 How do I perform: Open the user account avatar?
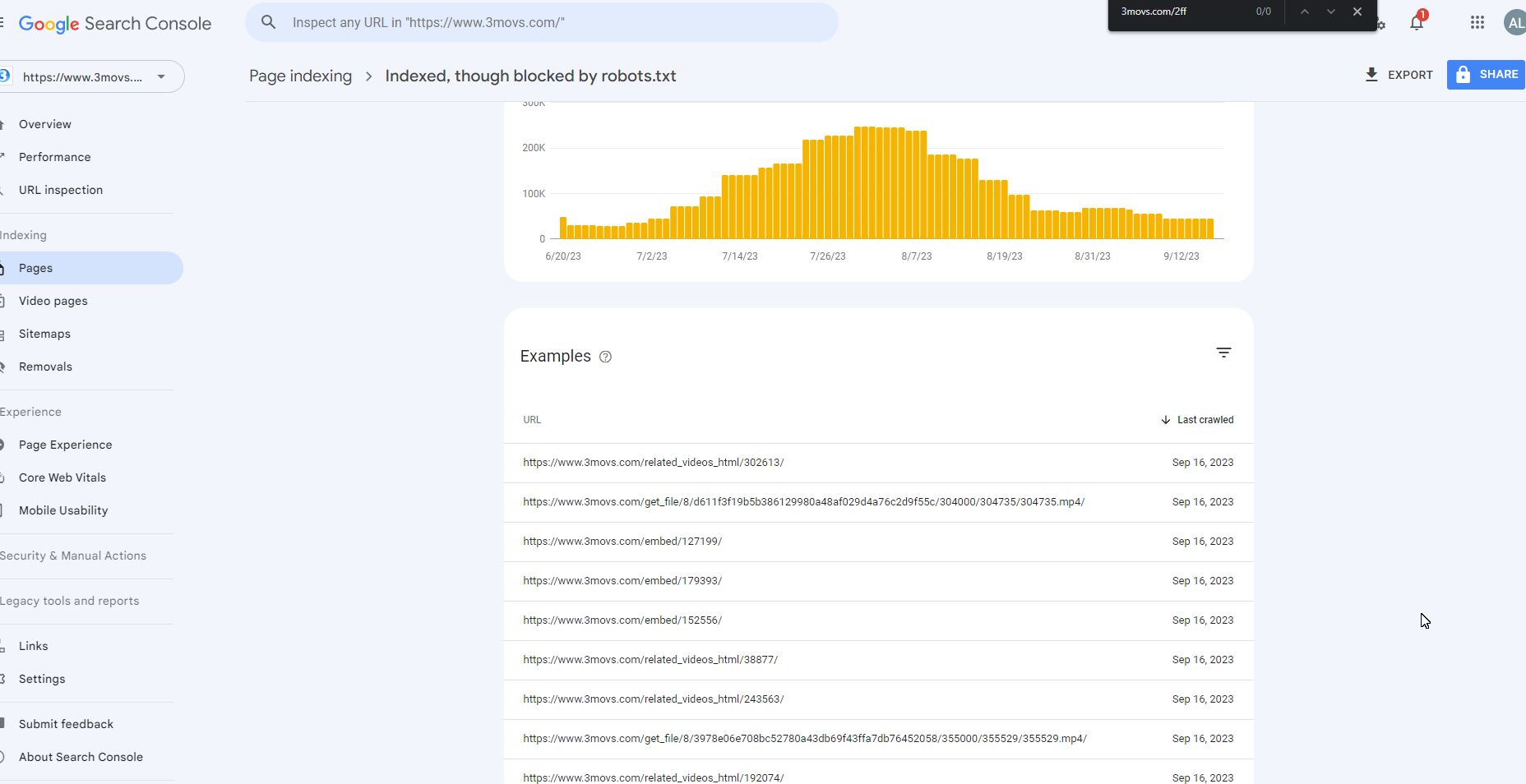pos(1514,23)
